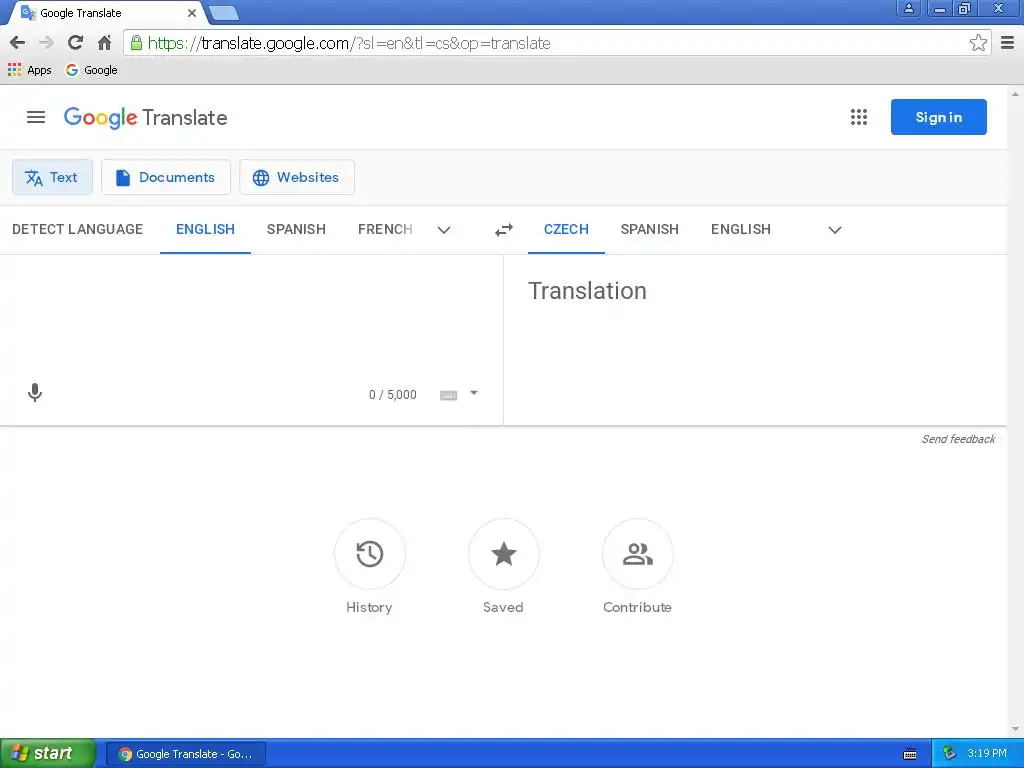
Task: Start voice input with microphone
Action: (x=35, y=392)
